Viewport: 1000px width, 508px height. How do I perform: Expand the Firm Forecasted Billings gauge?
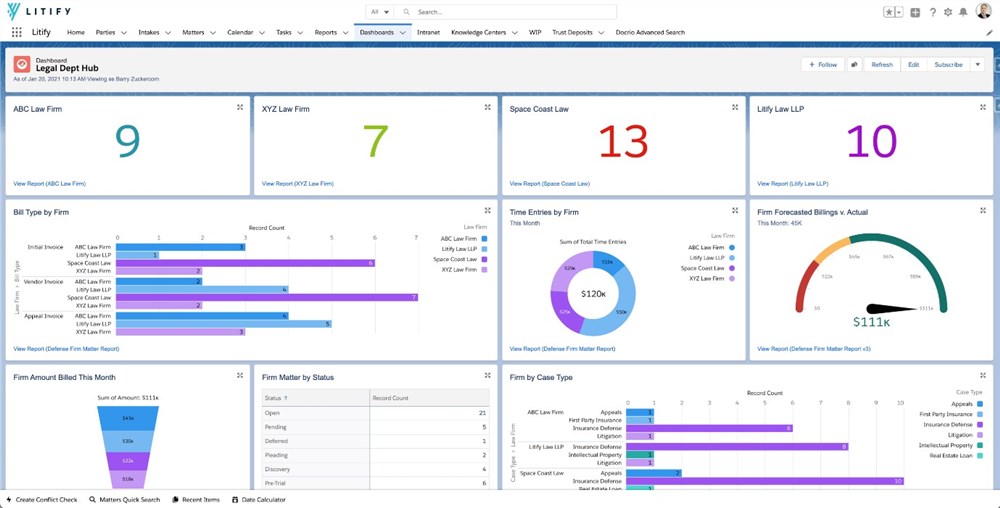coord(983,210)
